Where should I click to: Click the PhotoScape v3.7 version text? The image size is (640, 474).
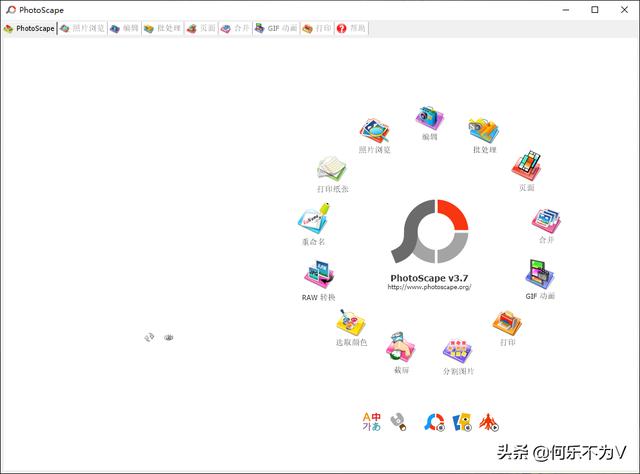click(x=429, y=278)
